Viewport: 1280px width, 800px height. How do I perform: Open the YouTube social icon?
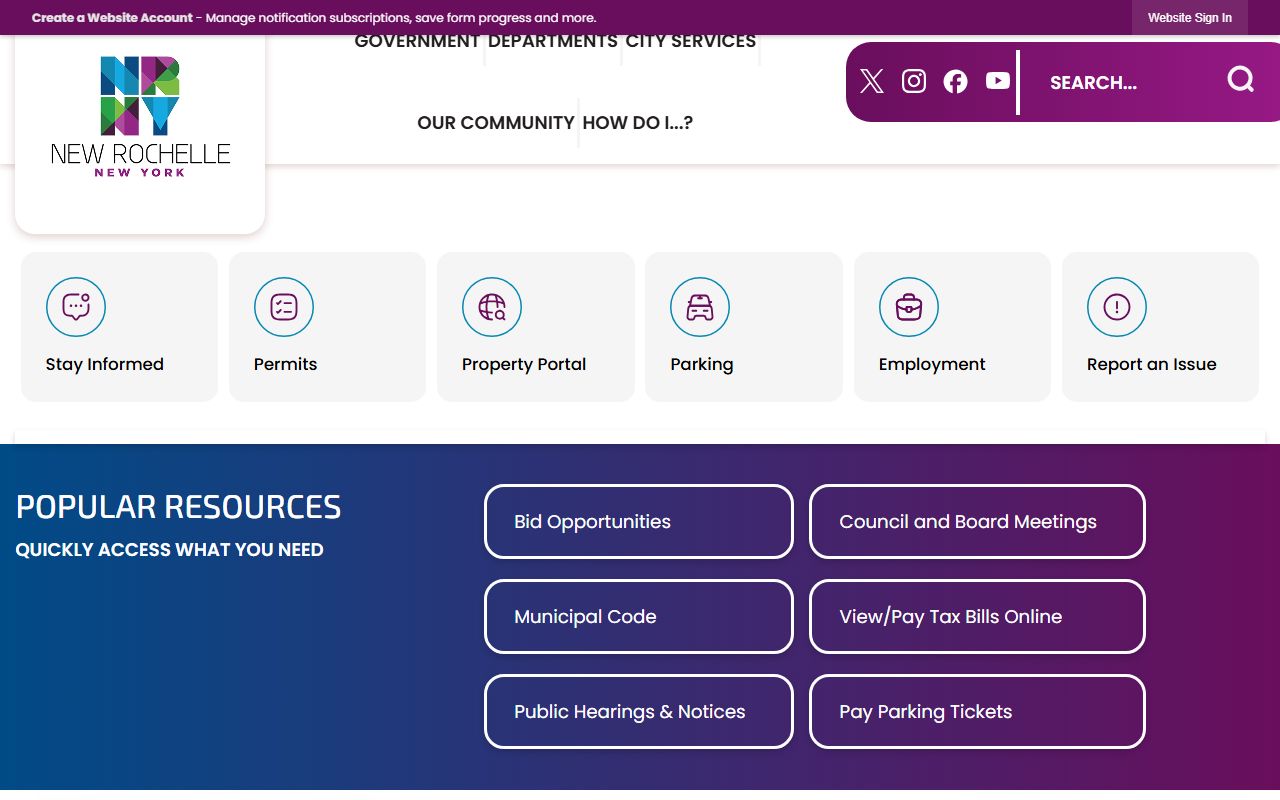click(998, 81)
